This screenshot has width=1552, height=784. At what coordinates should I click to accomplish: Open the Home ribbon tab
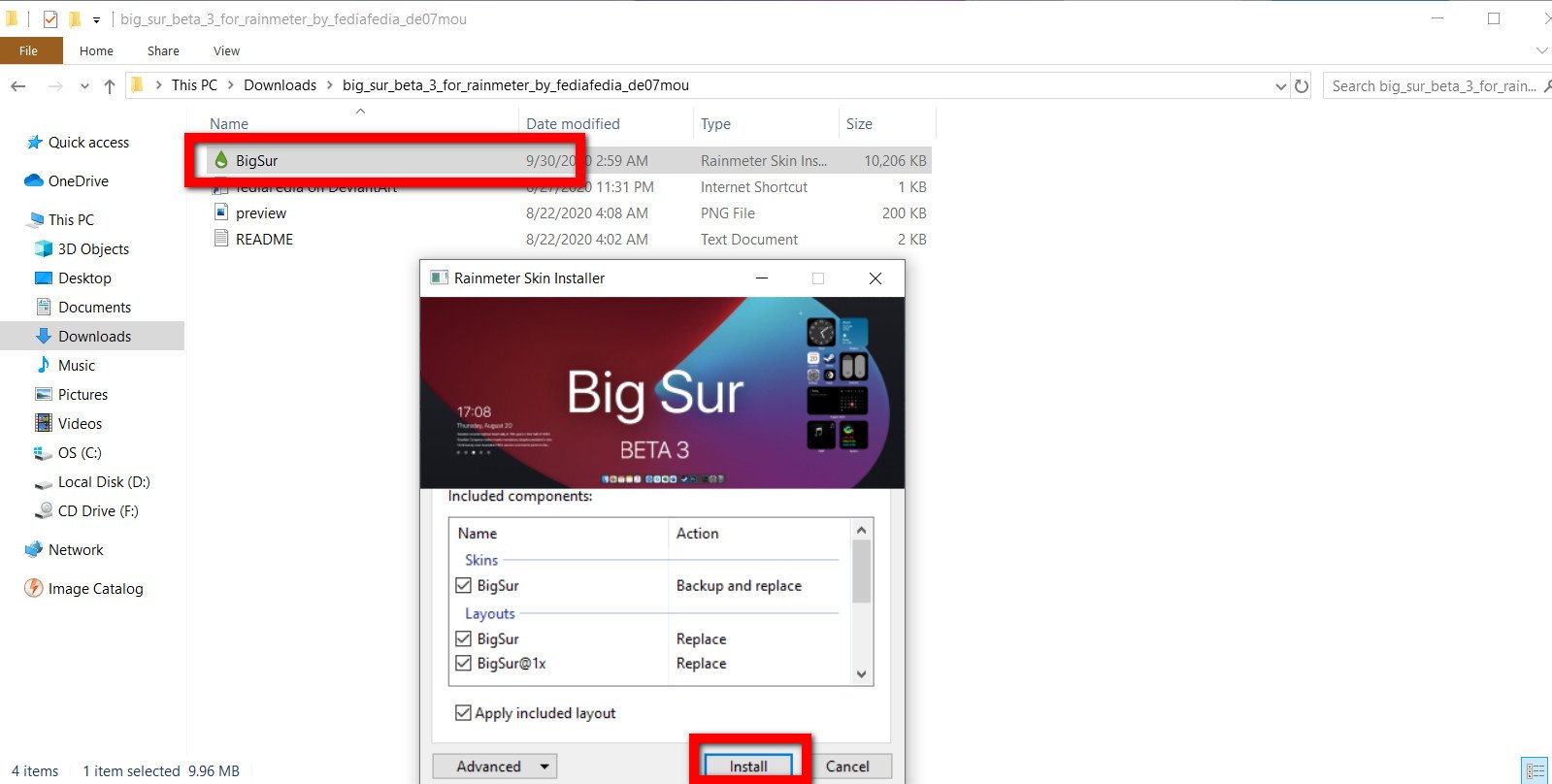pyautogui.click(x=96, y=50)
